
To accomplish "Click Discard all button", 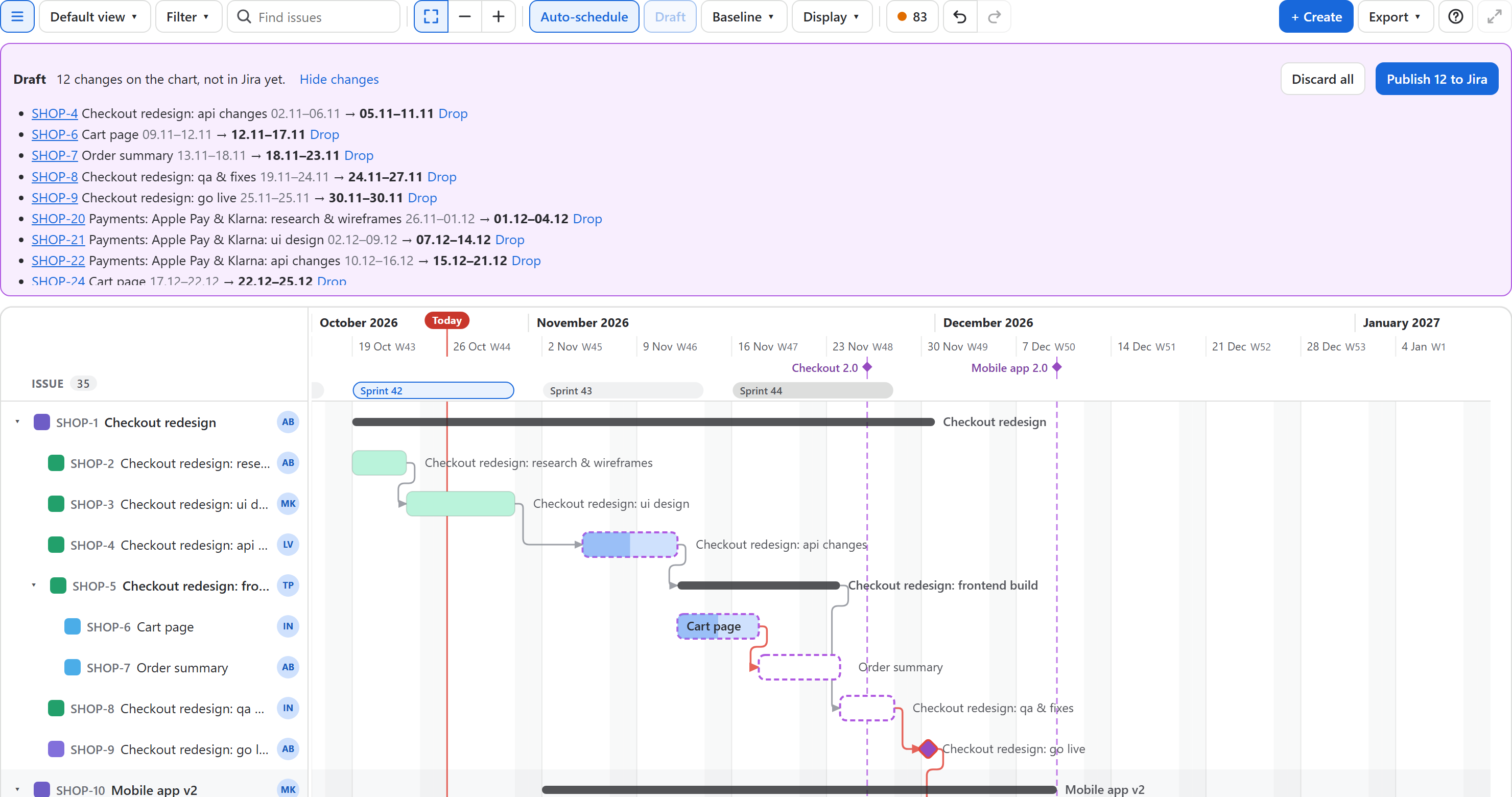I will click(1322, 79).
